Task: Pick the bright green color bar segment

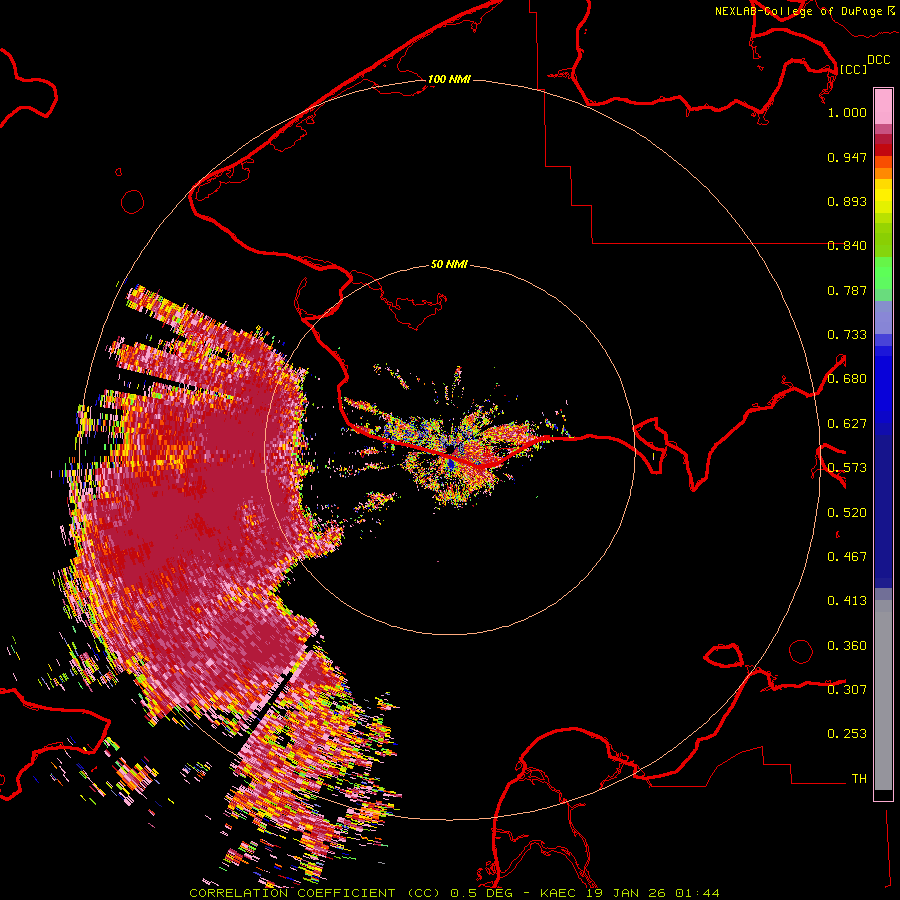Action: pos(883,273)
